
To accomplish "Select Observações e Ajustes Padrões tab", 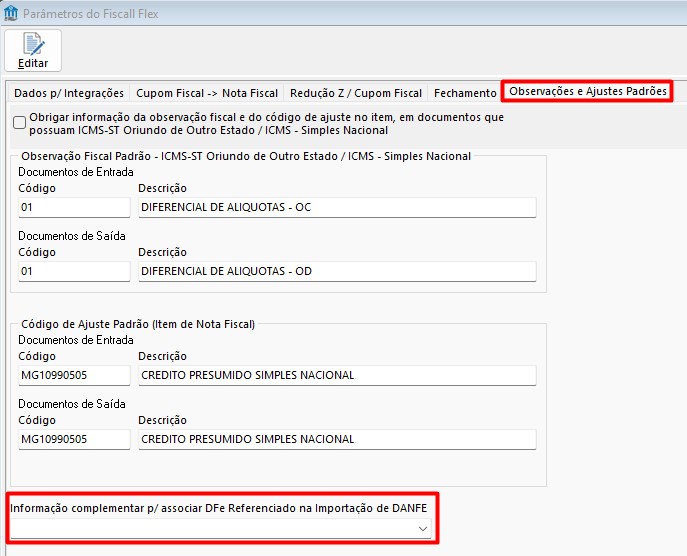I will [588, 91].
